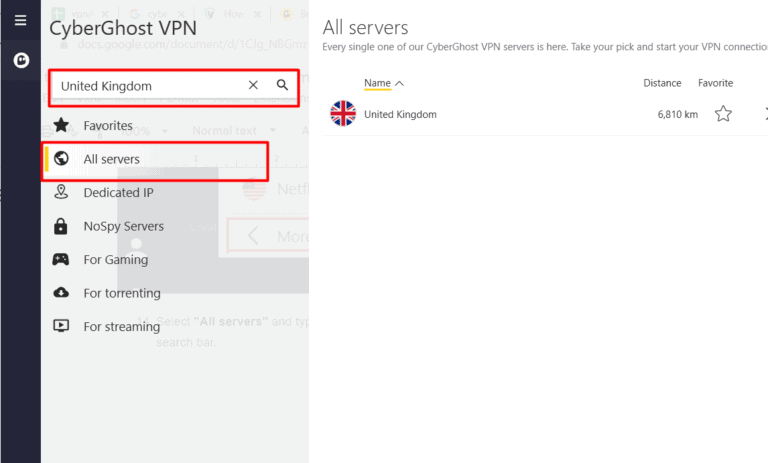Select the For torrenting menu item
The height and width of the screenshot is (463, 768).
pos(121,293)
